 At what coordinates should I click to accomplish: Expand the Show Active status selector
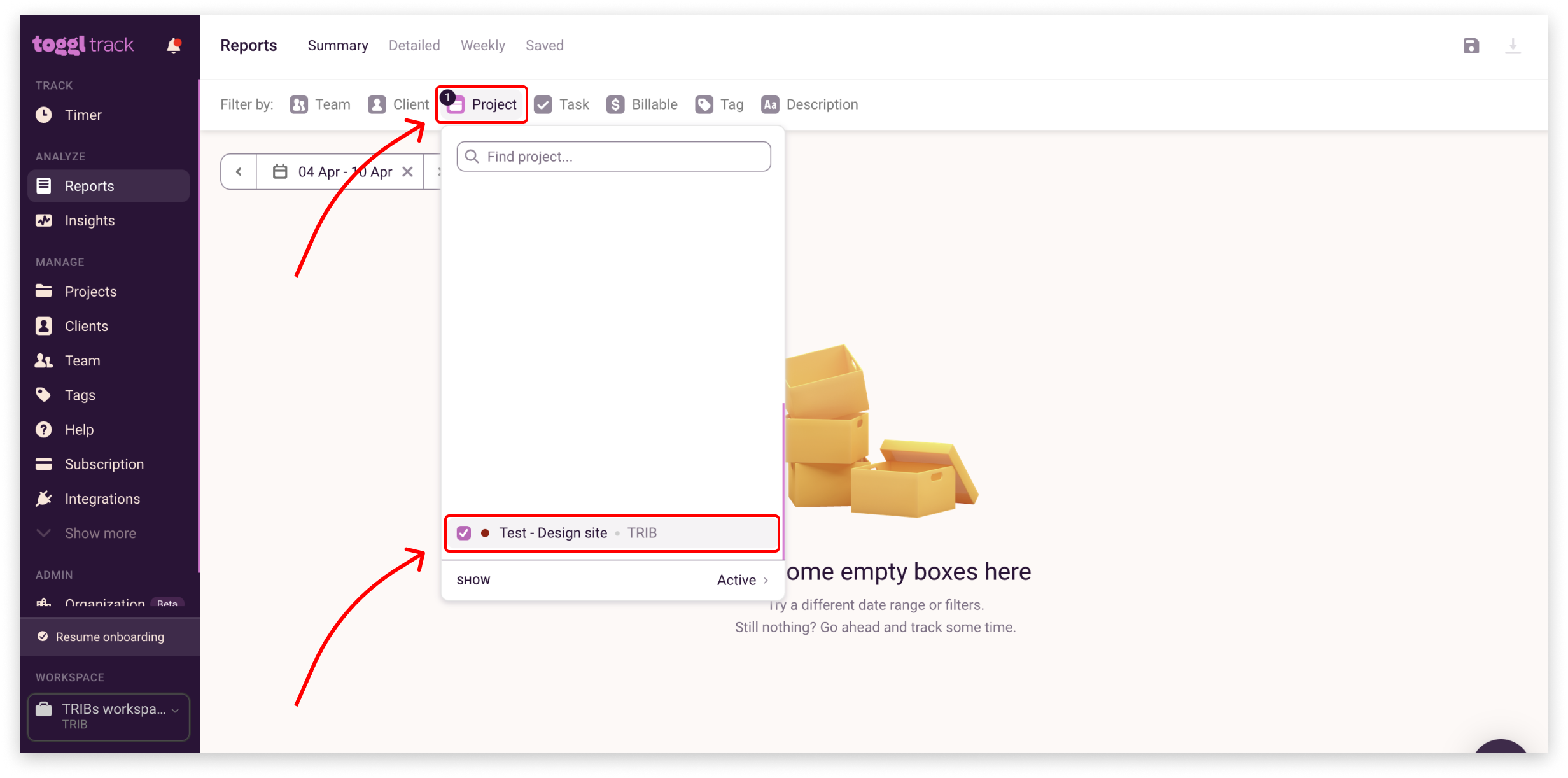[x=743, y=580]
